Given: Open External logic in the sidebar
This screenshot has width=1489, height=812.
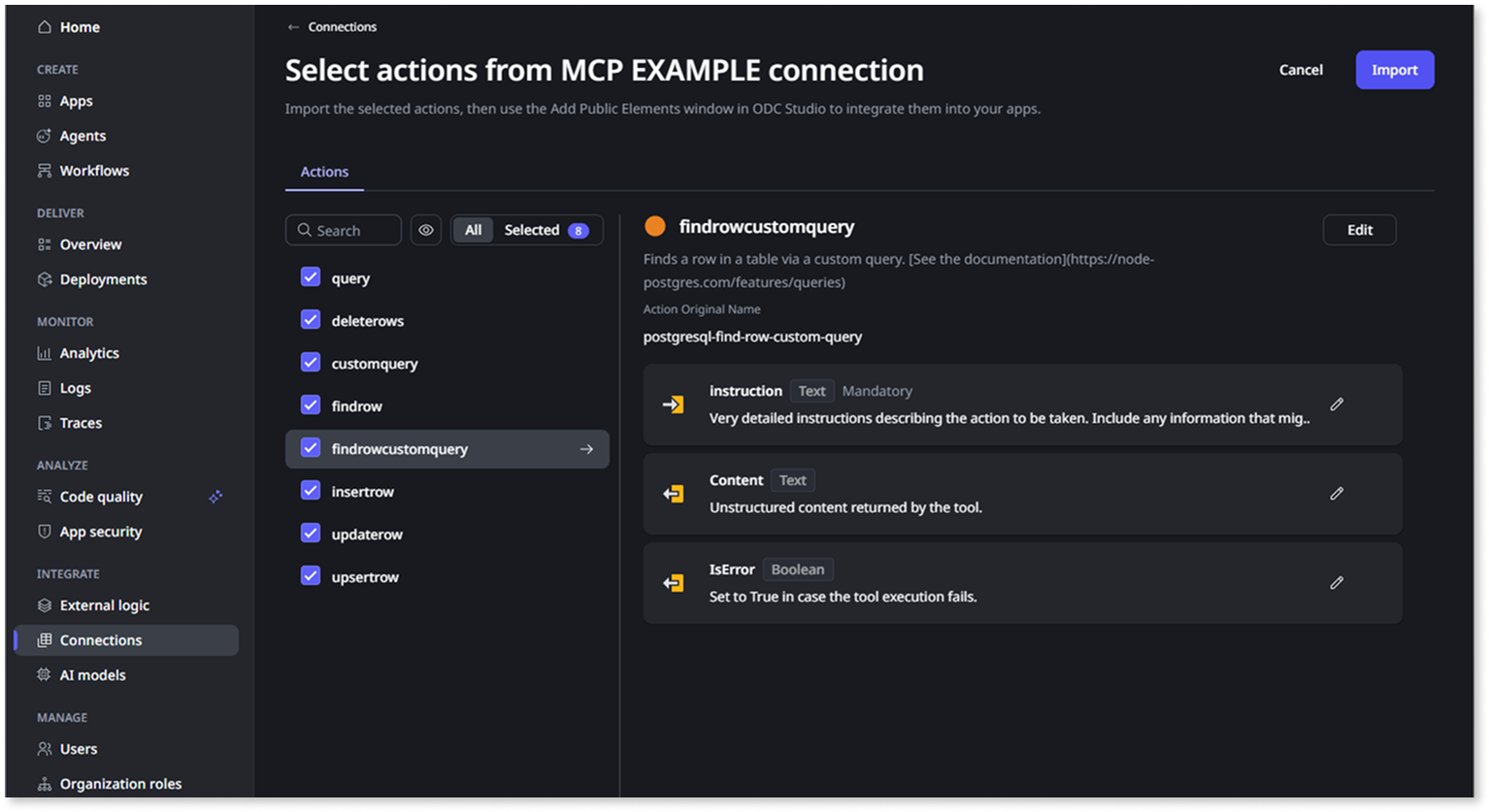Looking at the screenshot, I should (x=105, y=605).
